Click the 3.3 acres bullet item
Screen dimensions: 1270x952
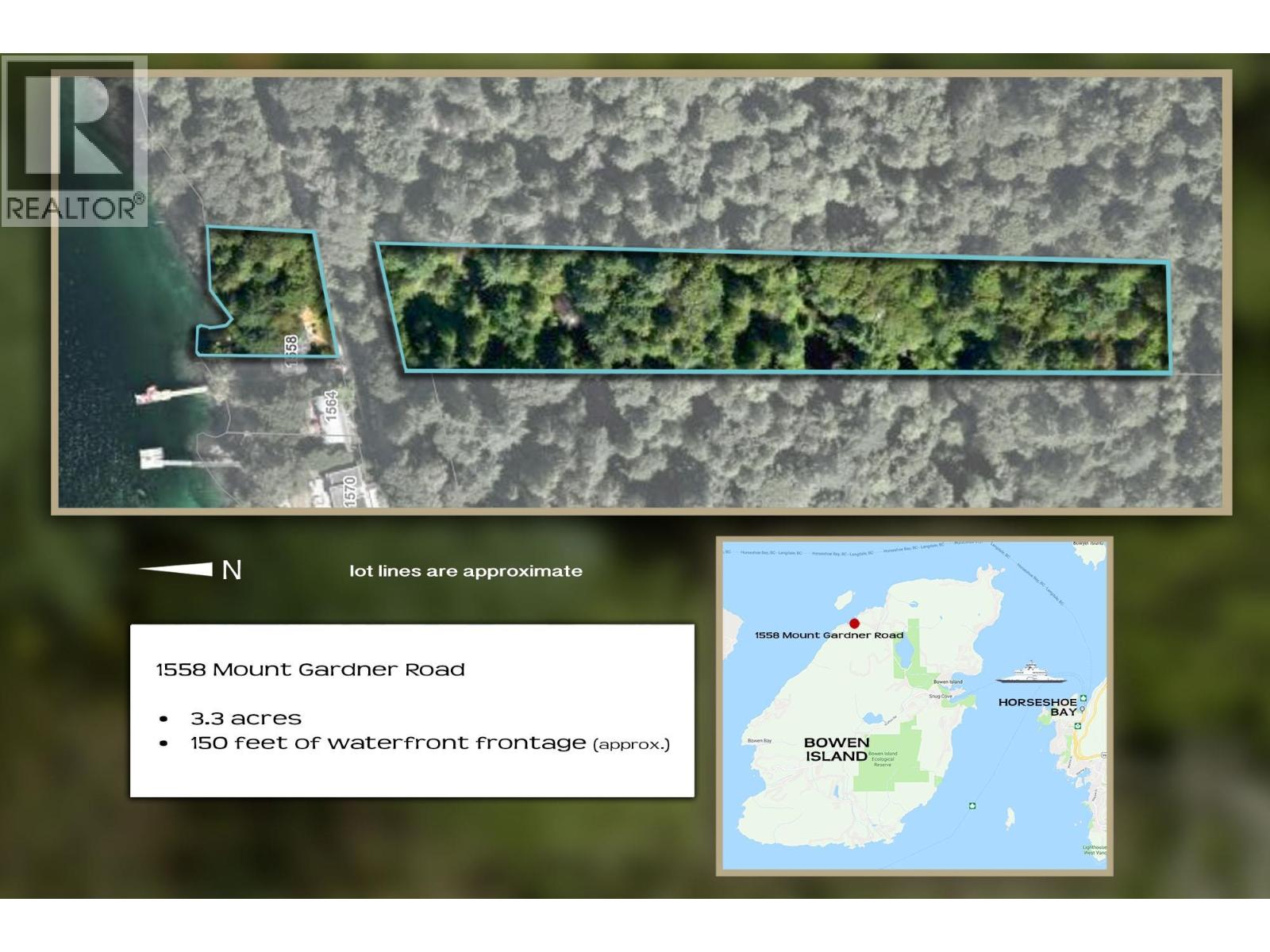(246, 719)
